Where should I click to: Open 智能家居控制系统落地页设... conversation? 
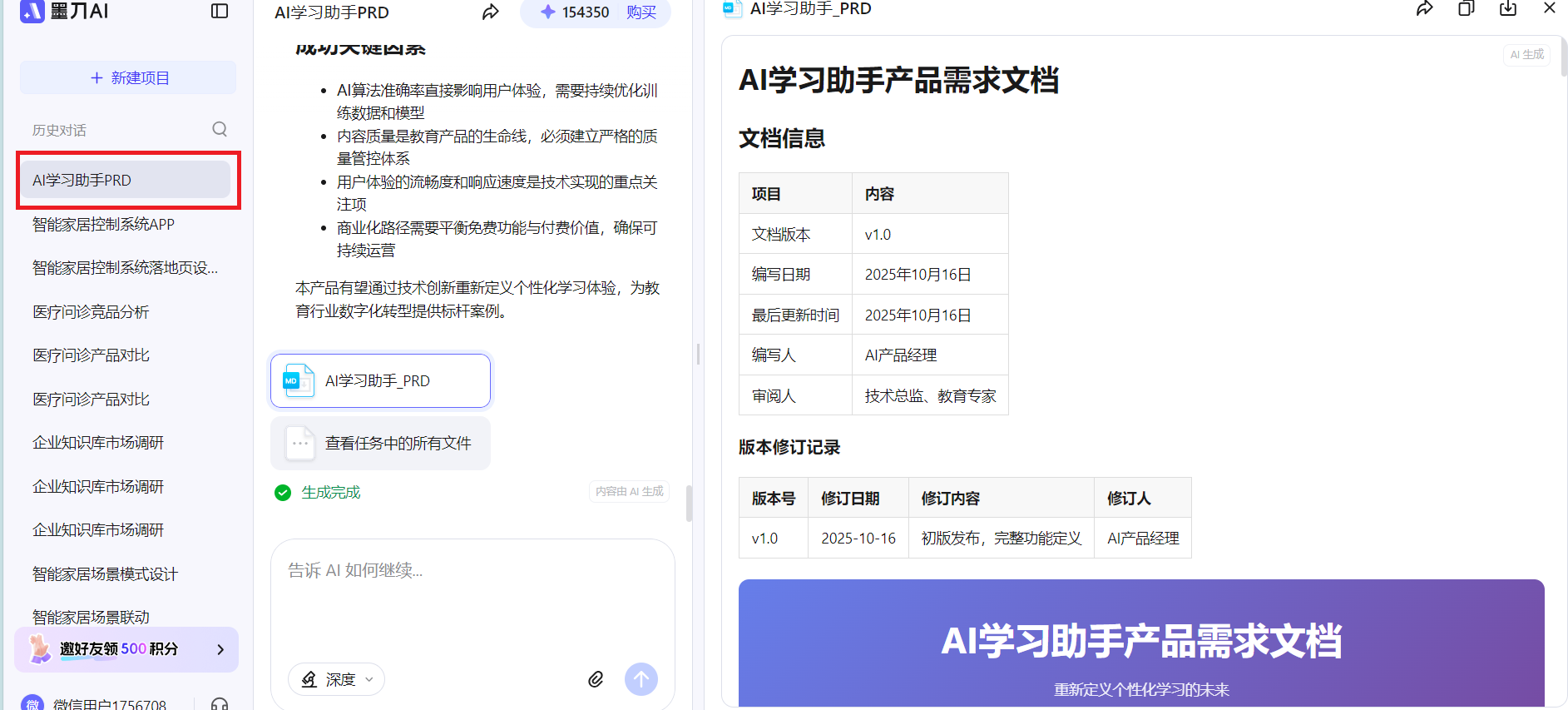(x=126, y=268)
